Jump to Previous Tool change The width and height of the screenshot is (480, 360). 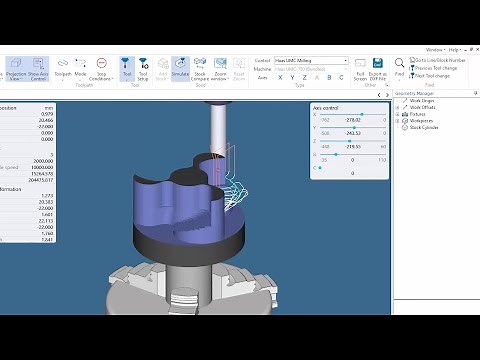433,68
